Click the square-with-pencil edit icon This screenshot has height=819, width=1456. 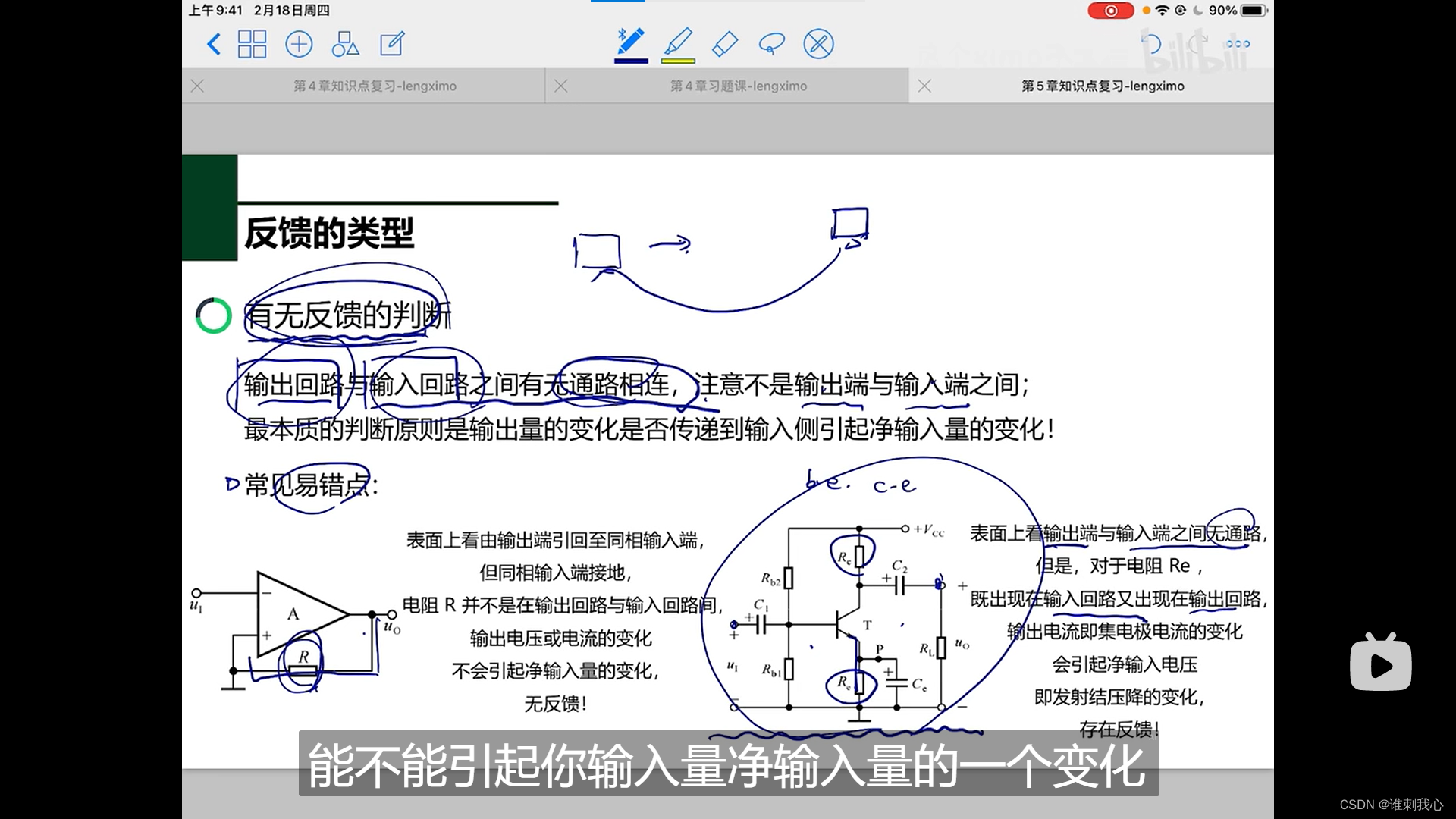pyautogui.click(x=392, y=44)
